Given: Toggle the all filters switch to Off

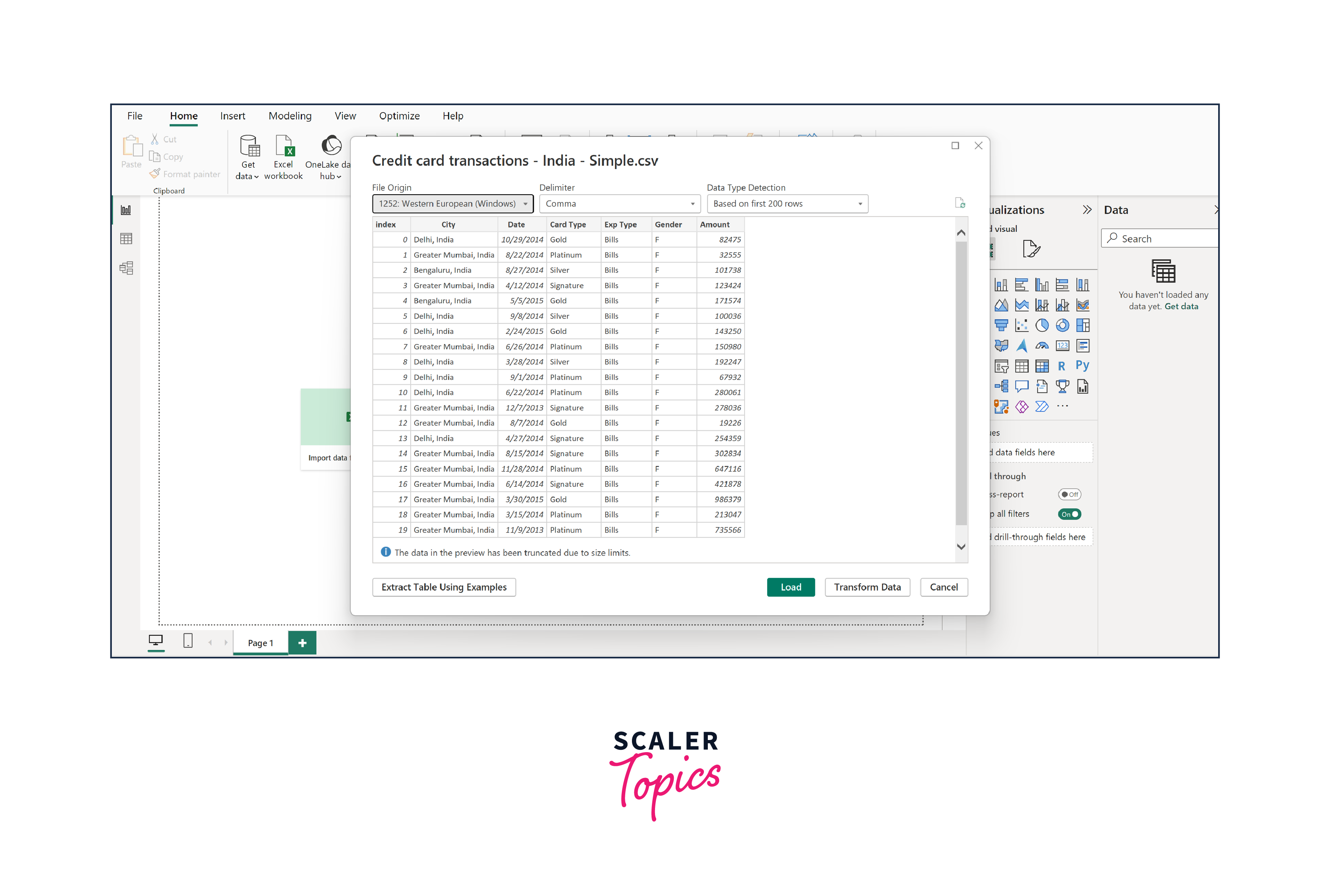Looking at the screenshot, I should (1070, 514).
